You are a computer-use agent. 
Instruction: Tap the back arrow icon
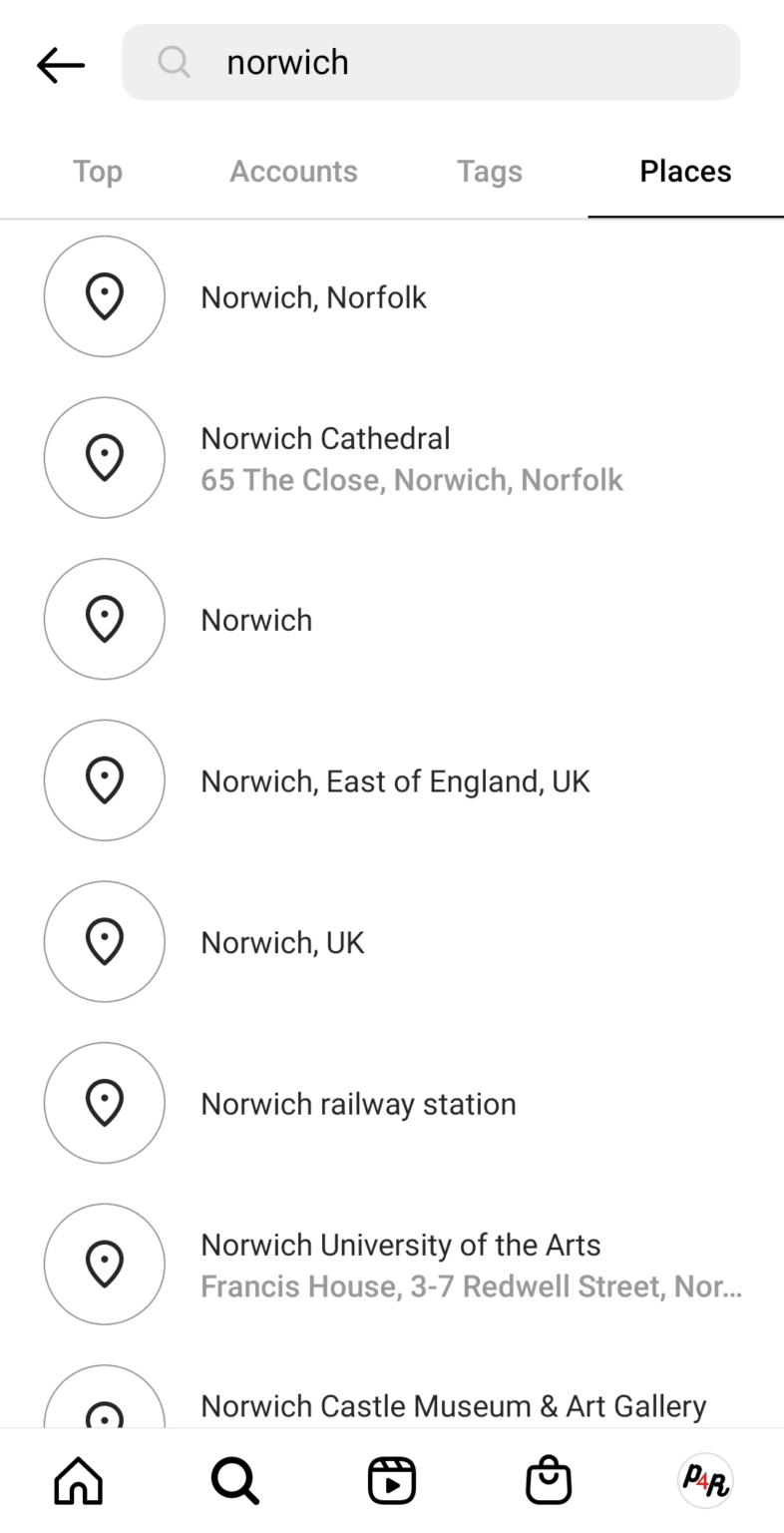[x=61, y=65]
